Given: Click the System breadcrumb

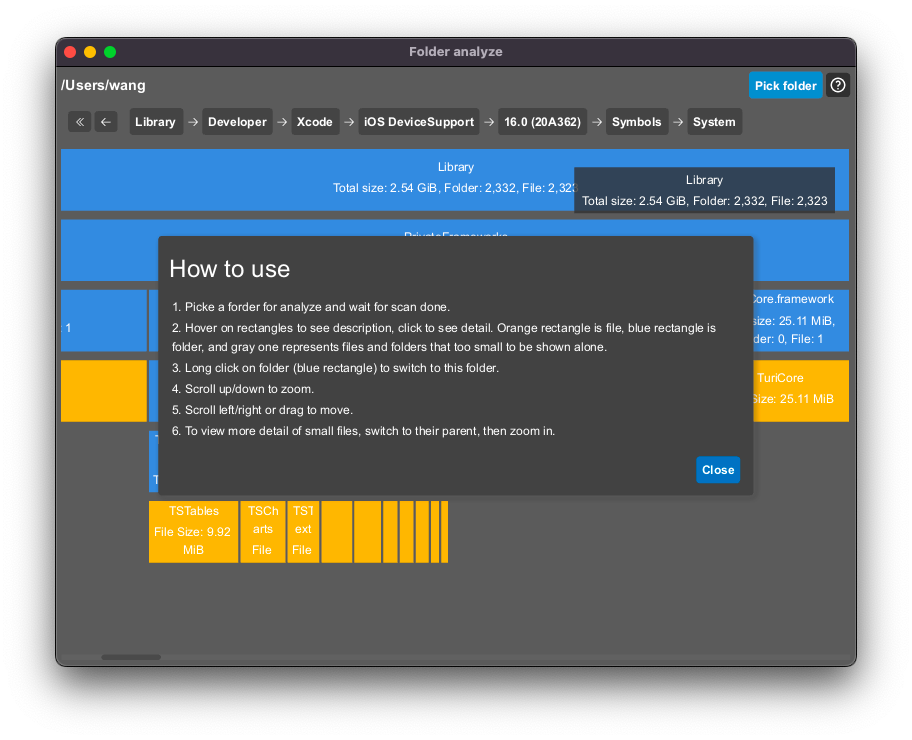Looking at the screenshot, I should click(x=714, y=122).
